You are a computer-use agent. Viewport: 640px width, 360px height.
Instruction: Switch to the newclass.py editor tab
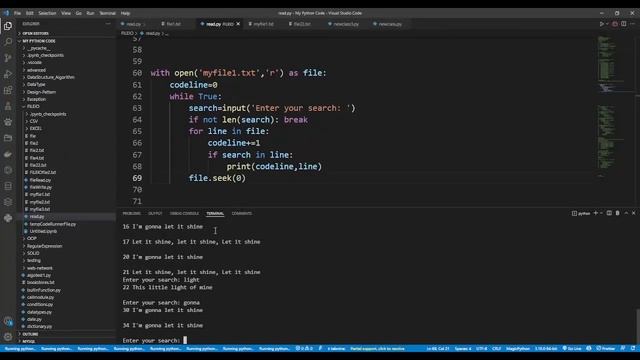[x=388, y=24]
